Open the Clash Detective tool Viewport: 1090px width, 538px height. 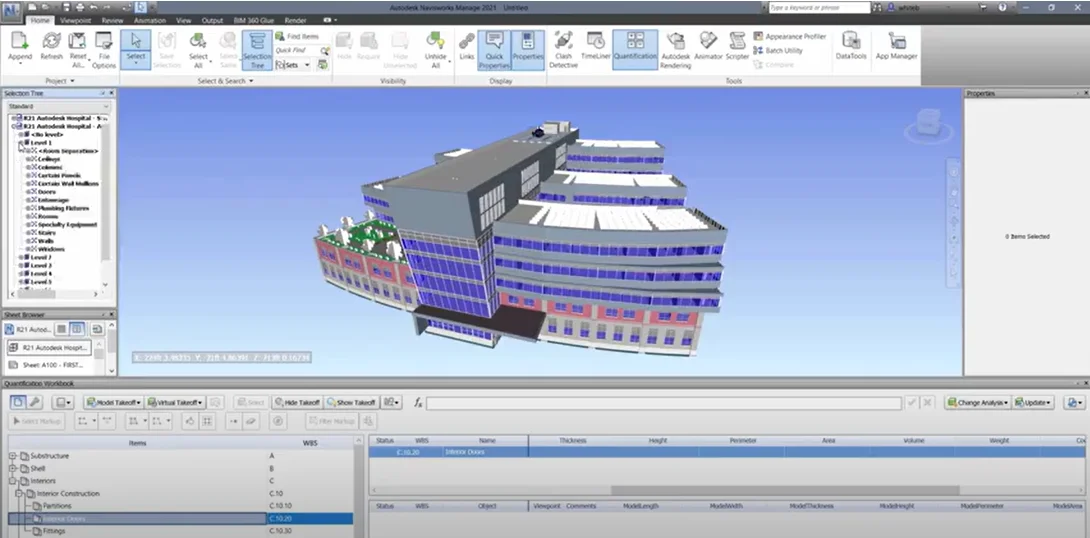pyautogui.click(x=564, y=50)
